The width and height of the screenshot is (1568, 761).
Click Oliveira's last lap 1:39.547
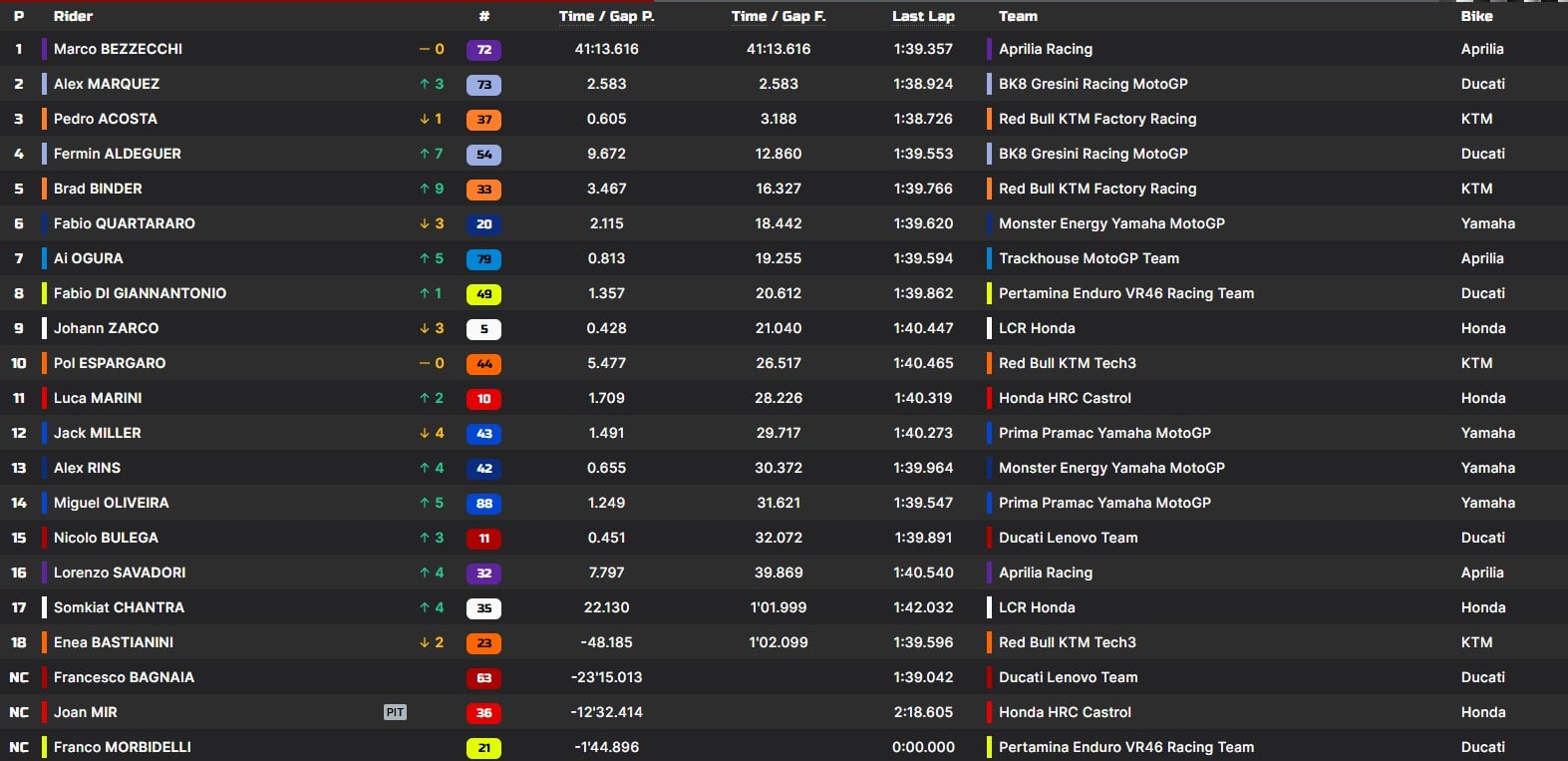pos(923,503)
